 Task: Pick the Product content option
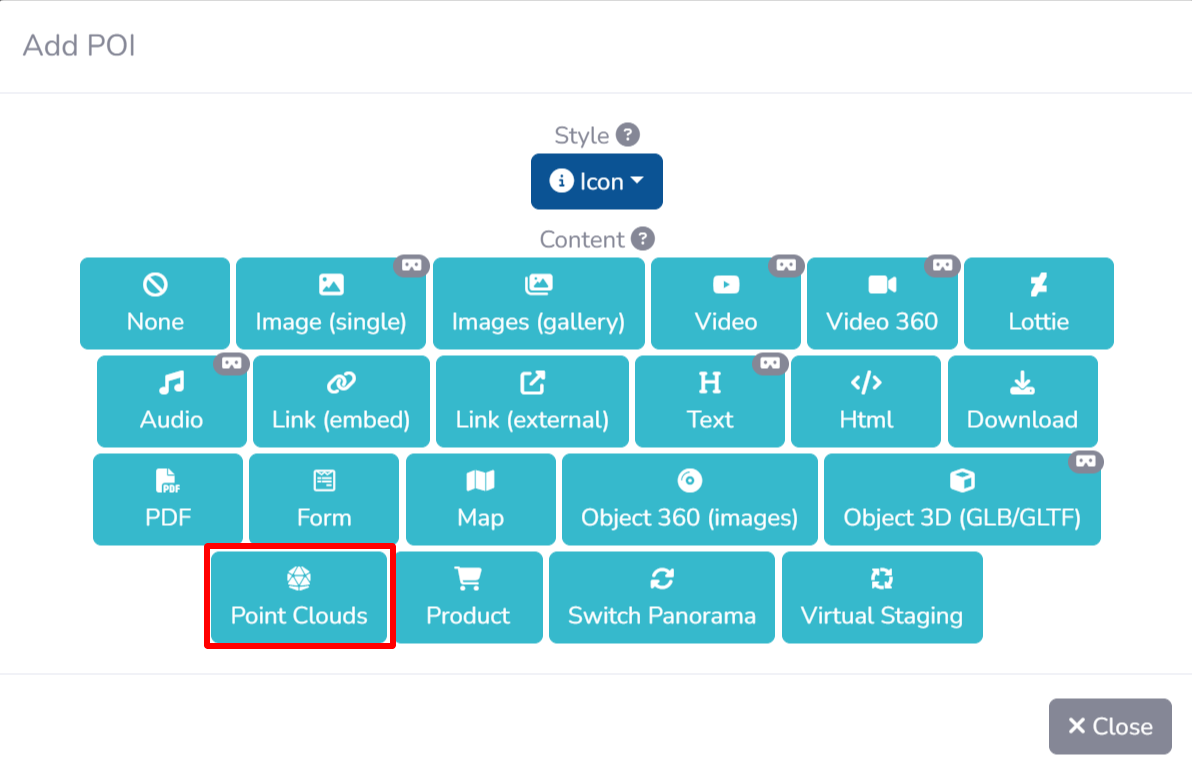coord(468,598)
